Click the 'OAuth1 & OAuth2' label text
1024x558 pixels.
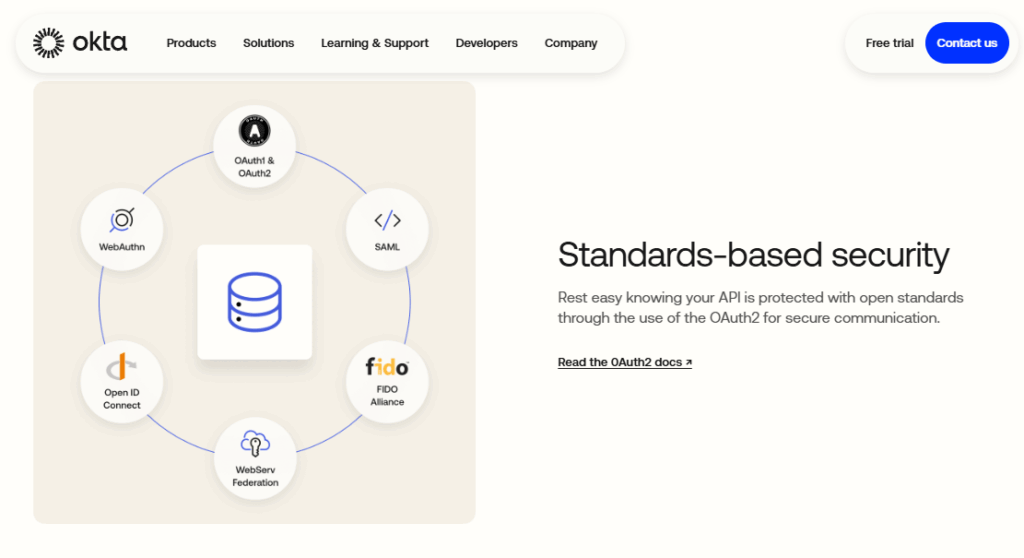tap(255, 167)
